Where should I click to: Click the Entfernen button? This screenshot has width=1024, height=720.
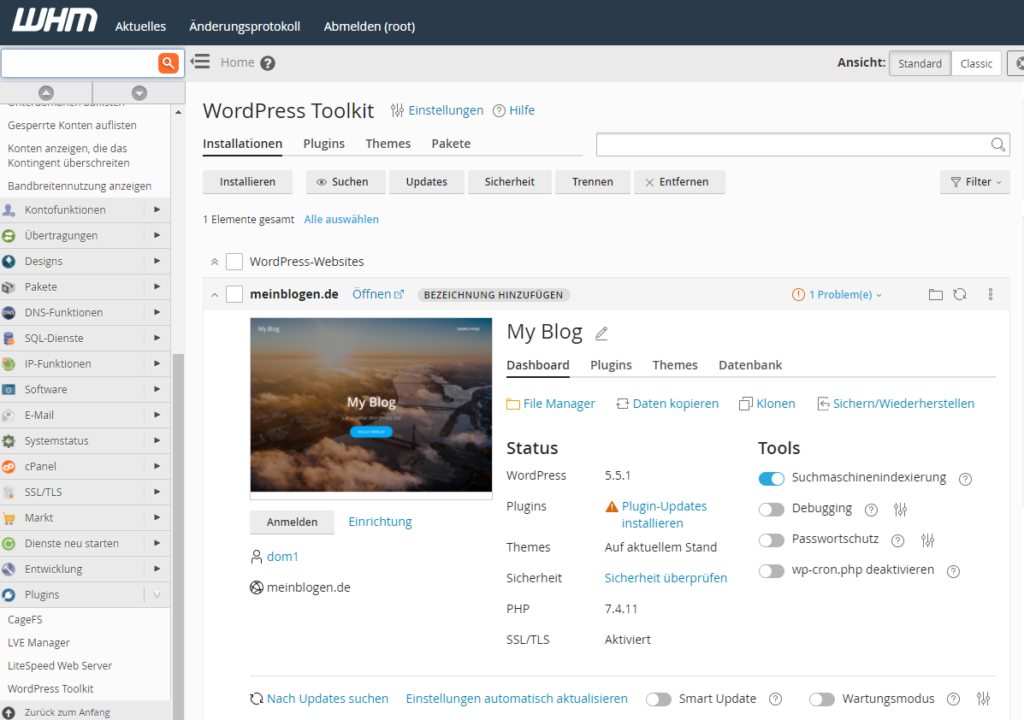click(x=679, y=182)
